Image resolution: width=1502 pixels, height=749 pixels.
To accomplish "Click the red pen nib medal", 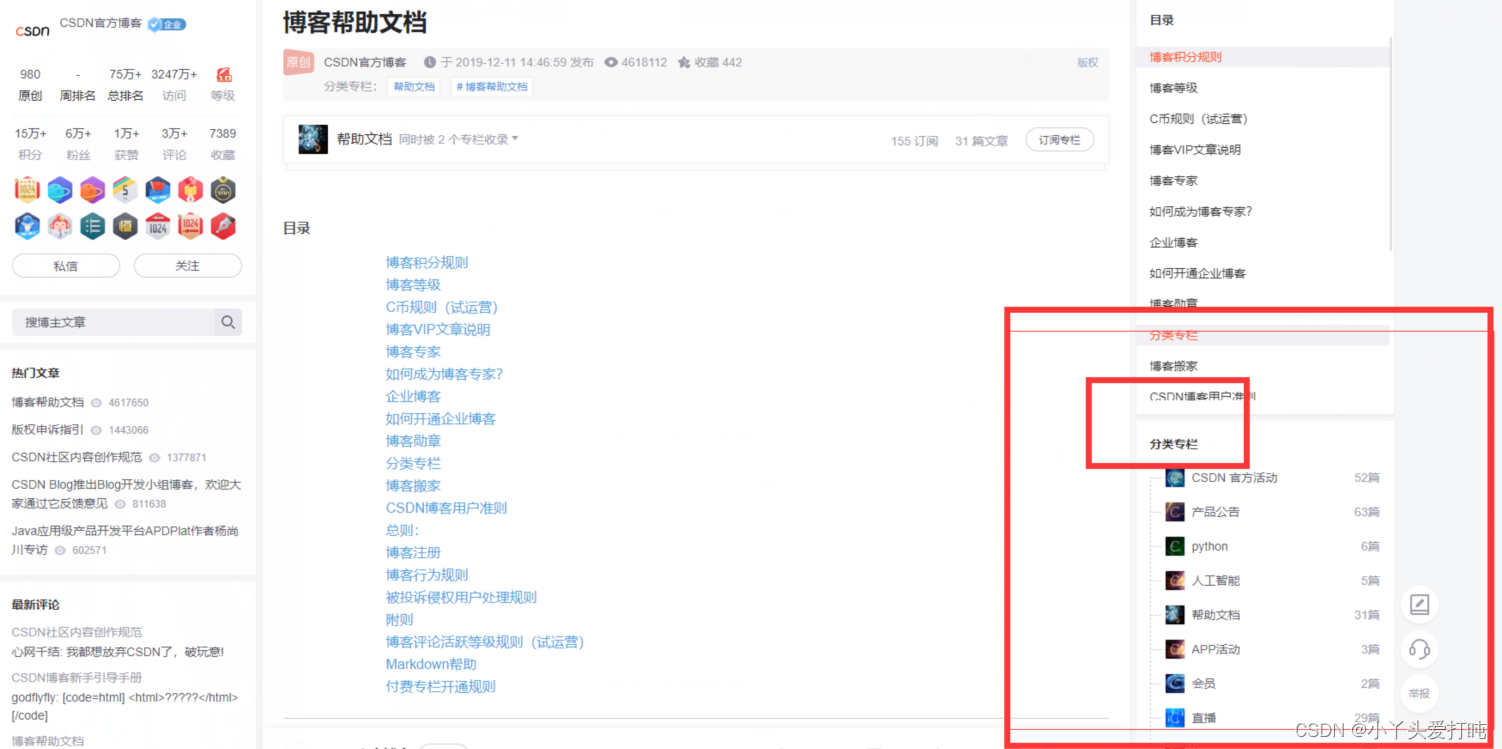I will [x=223, y=226].
